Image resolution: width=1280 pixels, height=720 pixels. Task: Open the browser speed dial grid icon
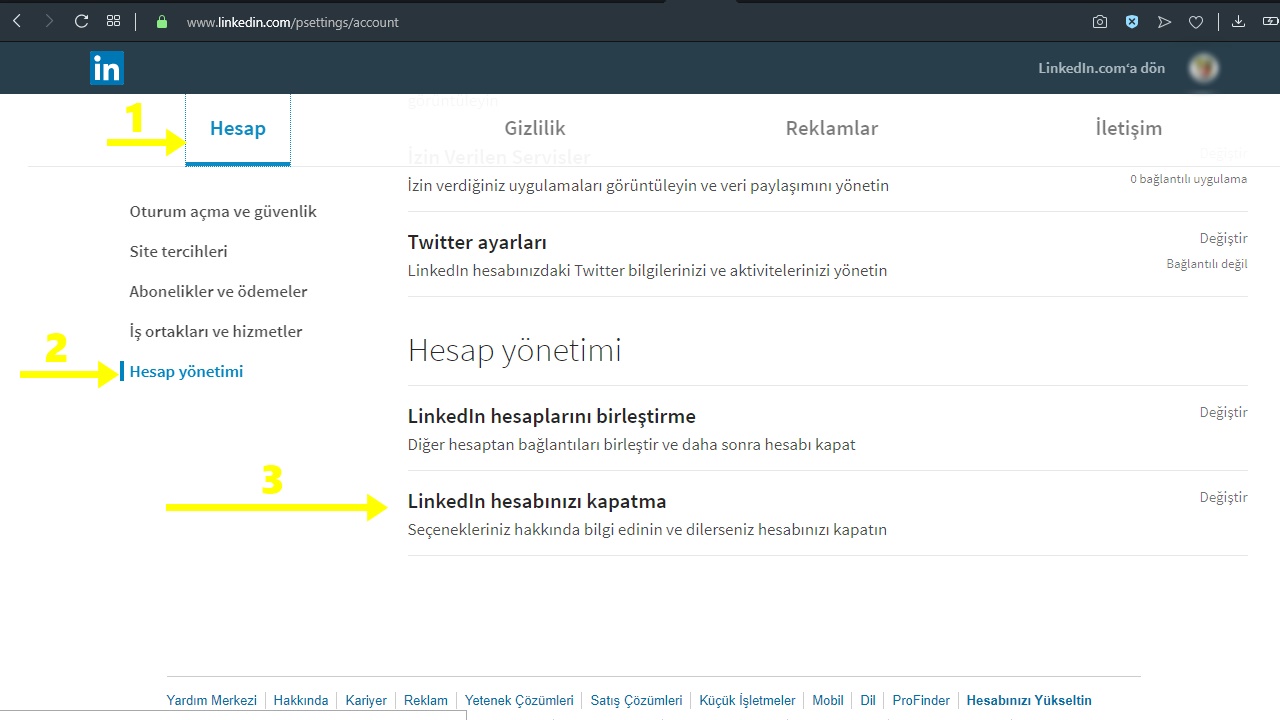(113, 21)
